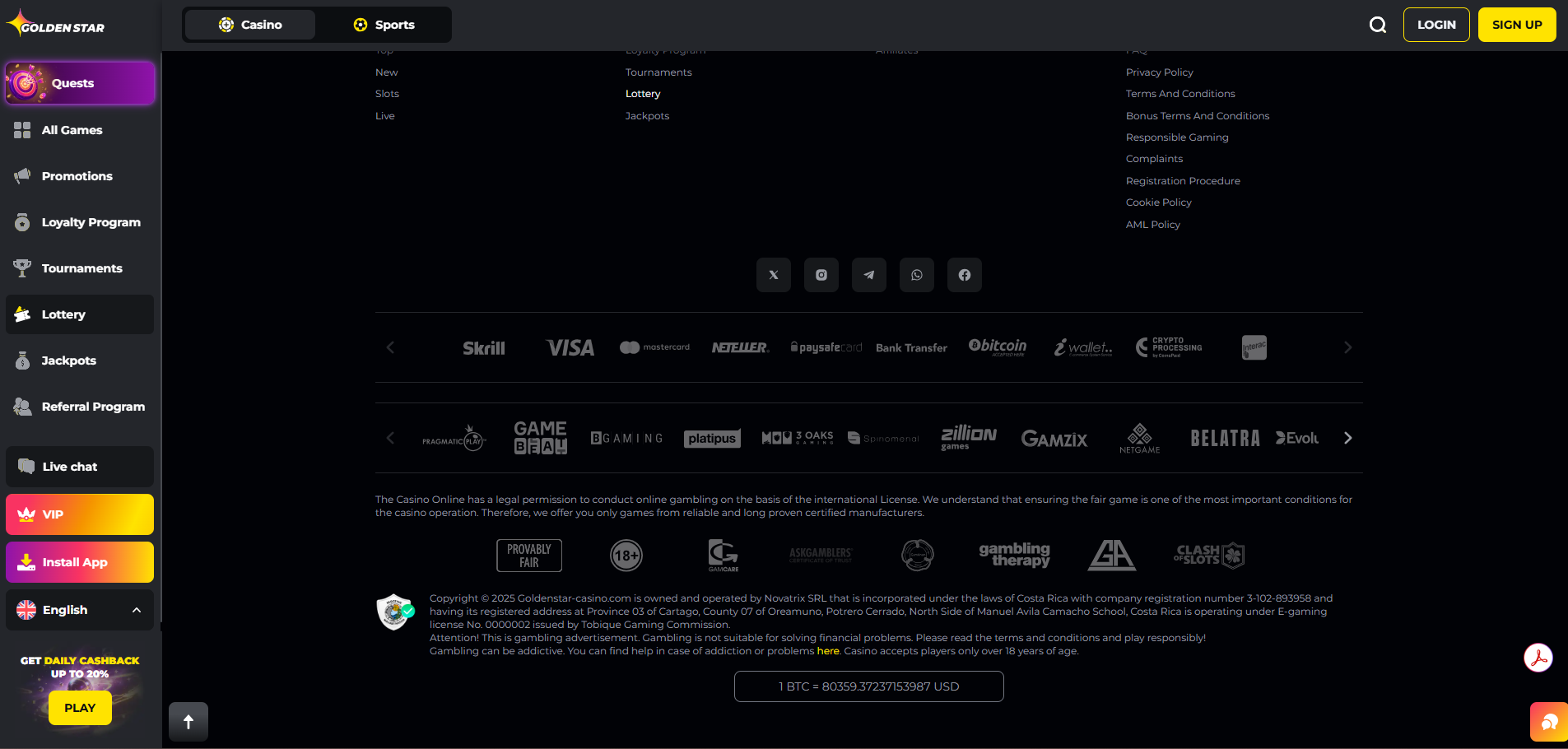Click the Bitcoin payment logo
Viewport: 1568px width, 749px height.
(998, 347)
